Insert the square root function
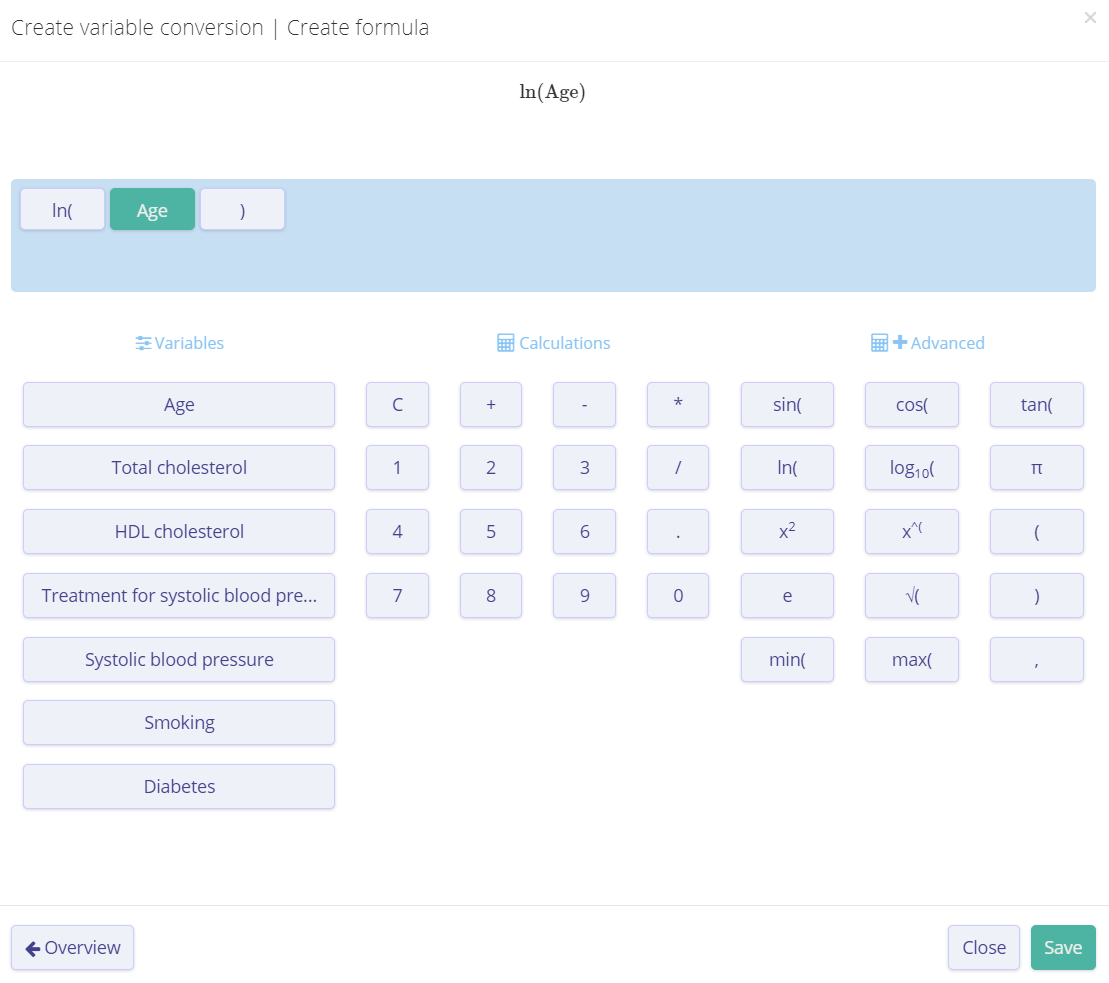The height and width of the screenshot is (983, 1109). (x=911, y=595)
